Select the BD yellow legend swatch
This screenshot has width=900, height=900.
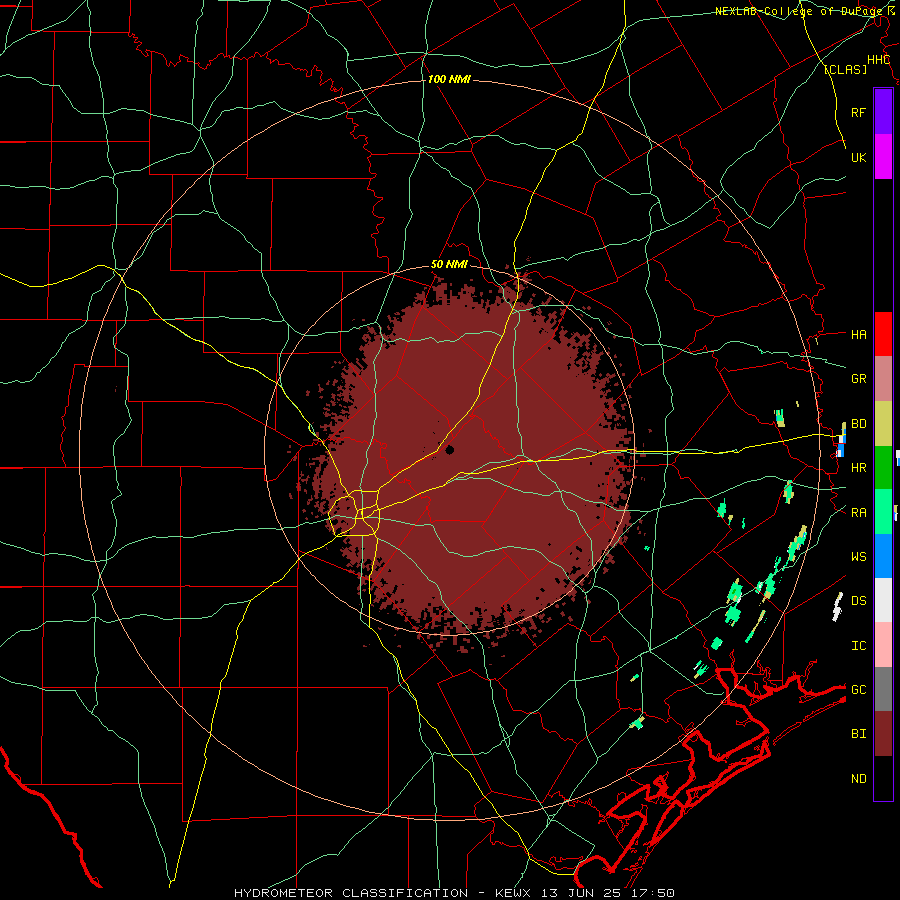point(883,424)
